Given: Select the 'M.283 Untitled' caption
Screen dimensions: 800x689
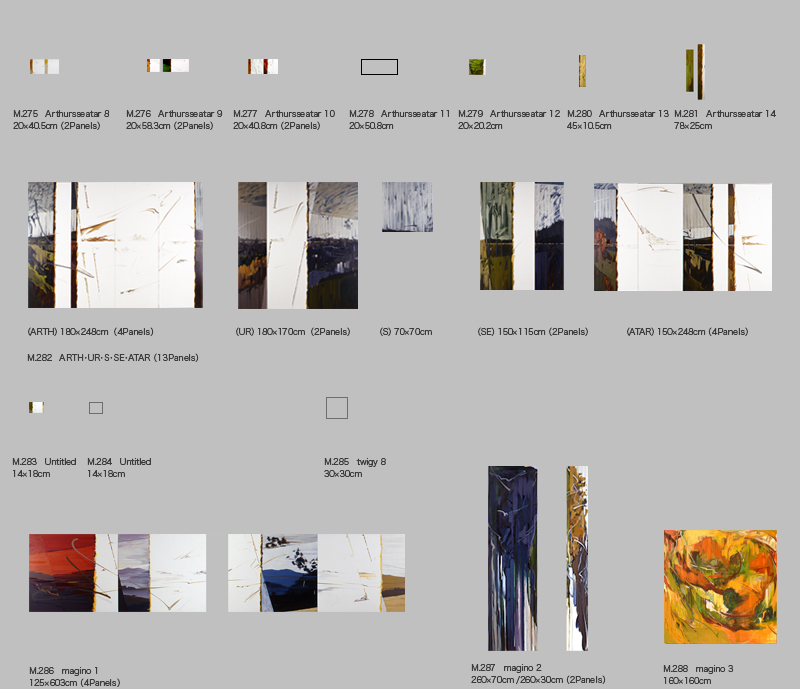Looking at the screenshot, I should (x=44, y=462).
